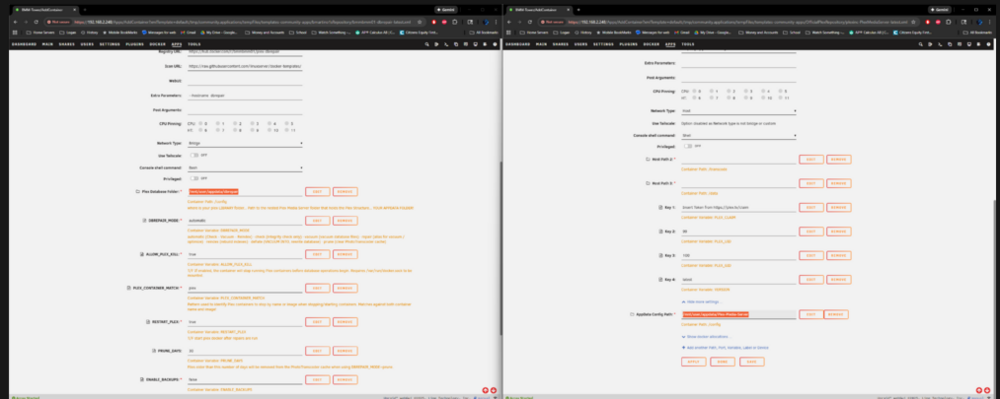Open the SETTINGS menu in right window
Viewport: 1000px width, 399px height.
tap(603, 44)
